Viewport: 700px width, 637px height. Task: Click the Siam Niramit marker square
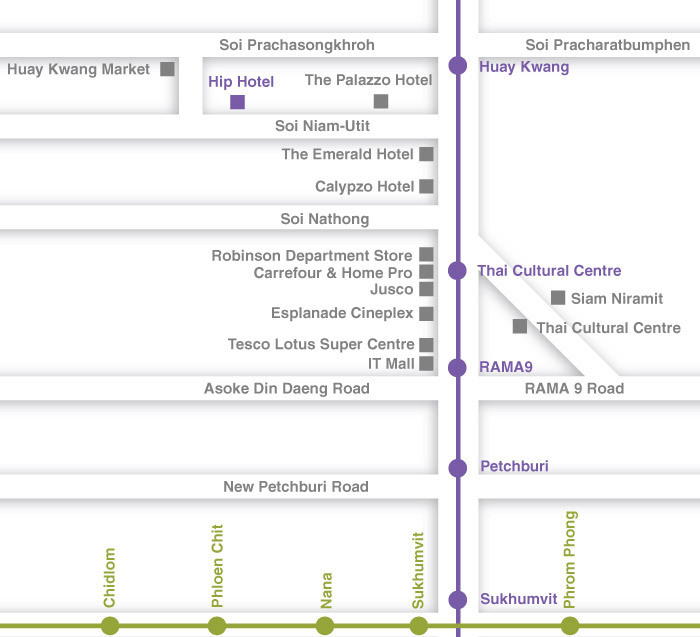558,298
